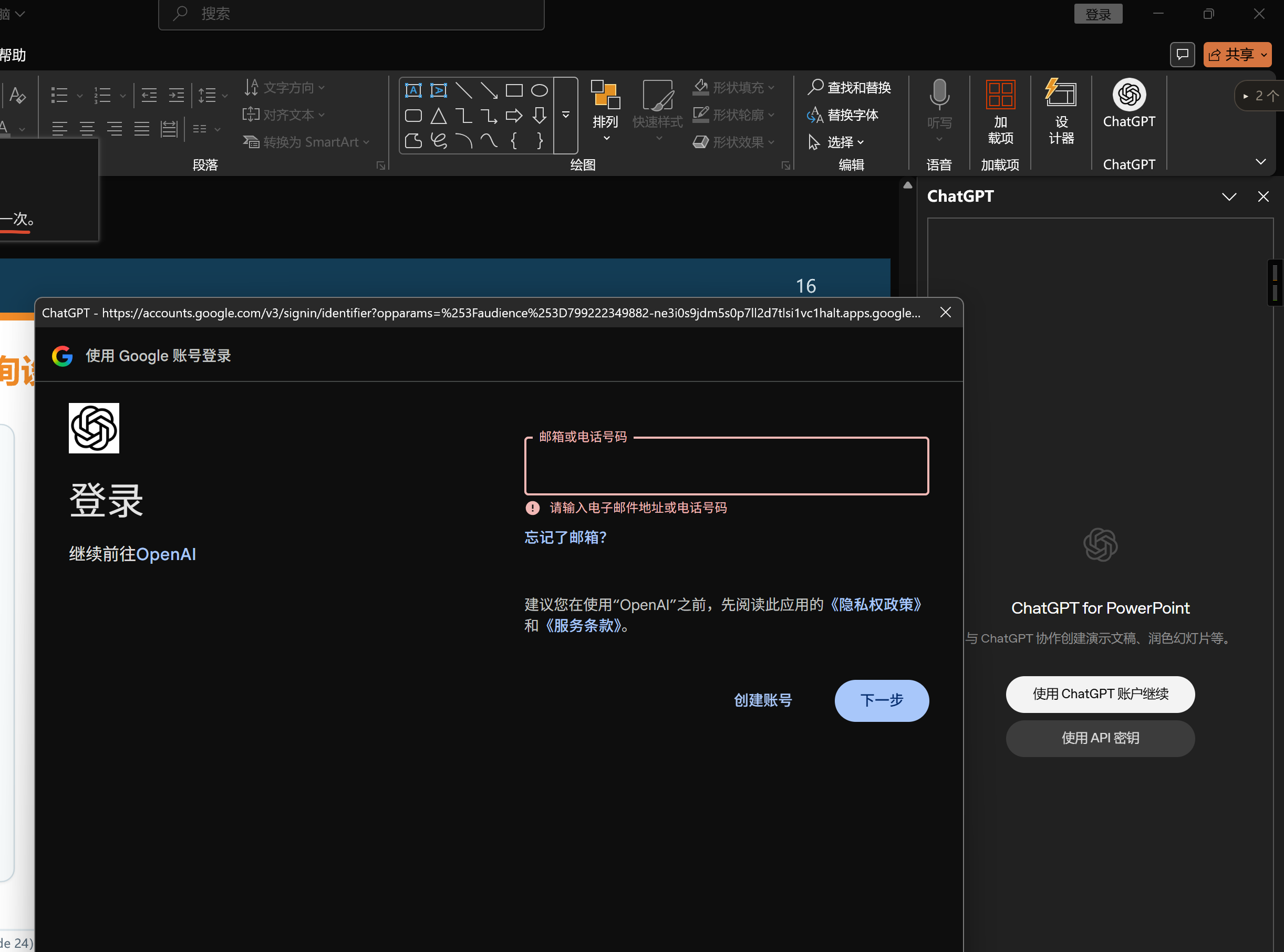Pick the straight Line shape

(464, 90)
